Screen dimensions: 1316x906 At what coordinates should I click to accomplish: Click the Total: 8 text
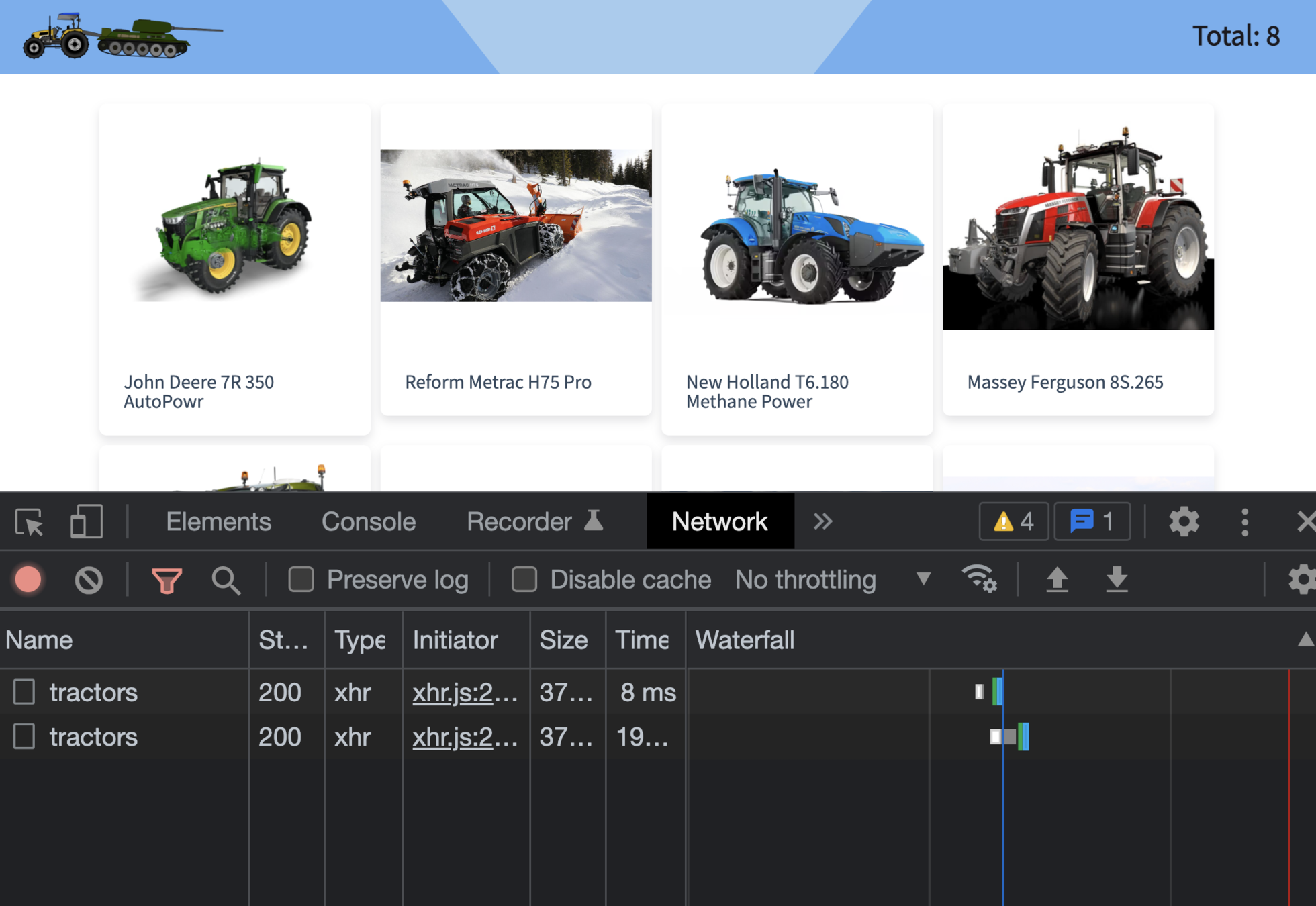pos(1236,36)
